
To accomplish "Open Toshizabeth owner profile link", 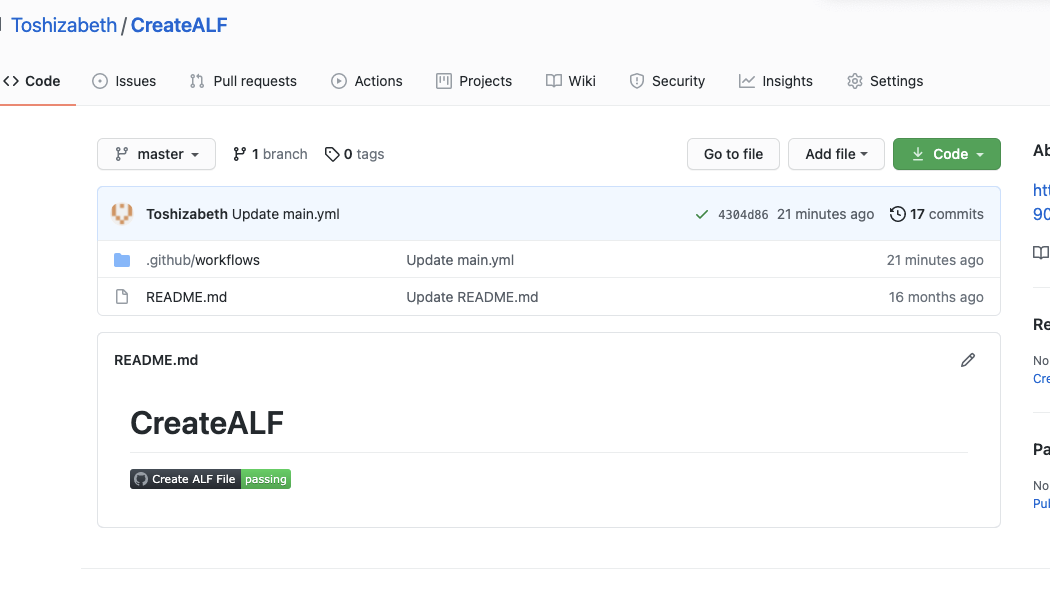I will tap(64, 25).
